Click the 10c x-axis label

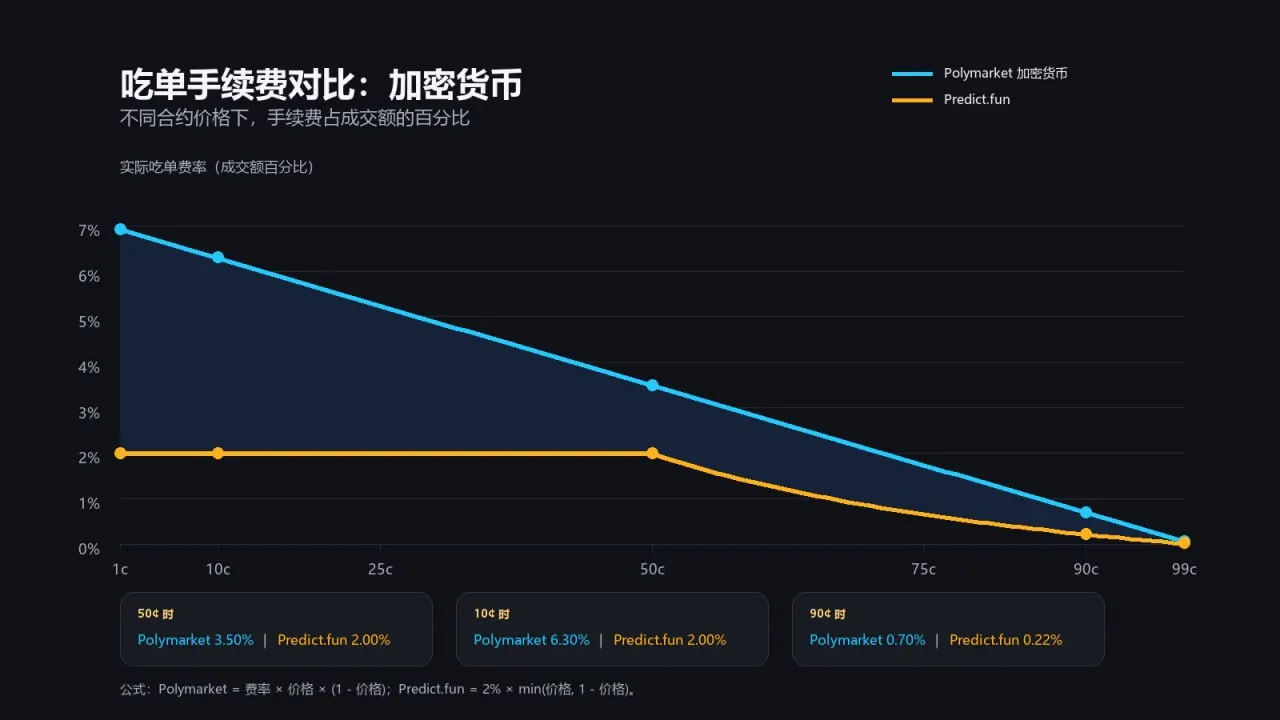[218, 569]
